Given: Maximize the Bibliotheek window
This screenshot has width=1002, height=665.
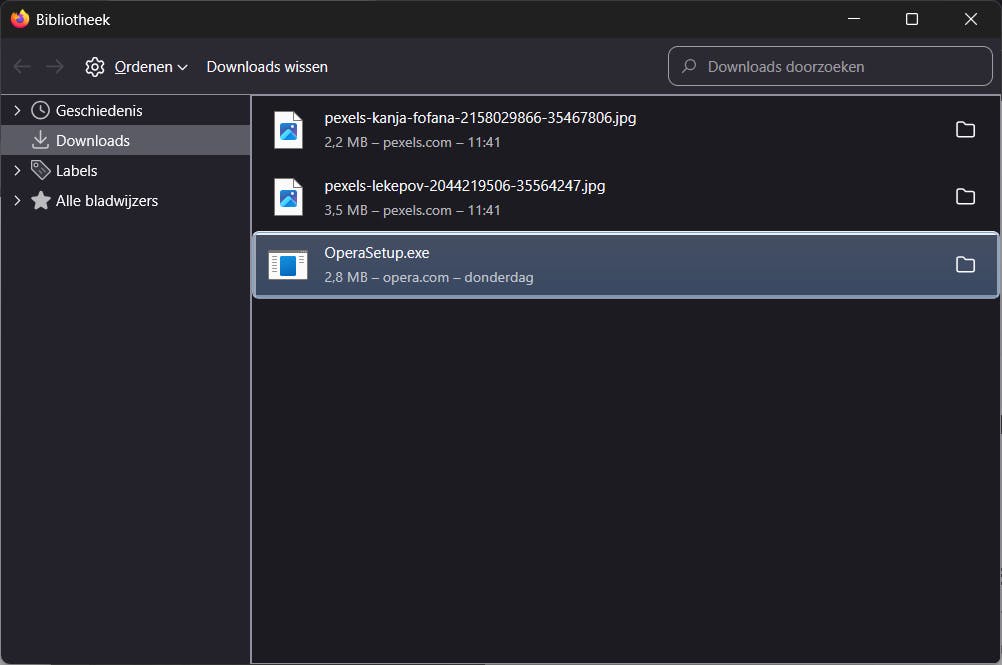Looking at the screenshot, I should pos(912,19).
